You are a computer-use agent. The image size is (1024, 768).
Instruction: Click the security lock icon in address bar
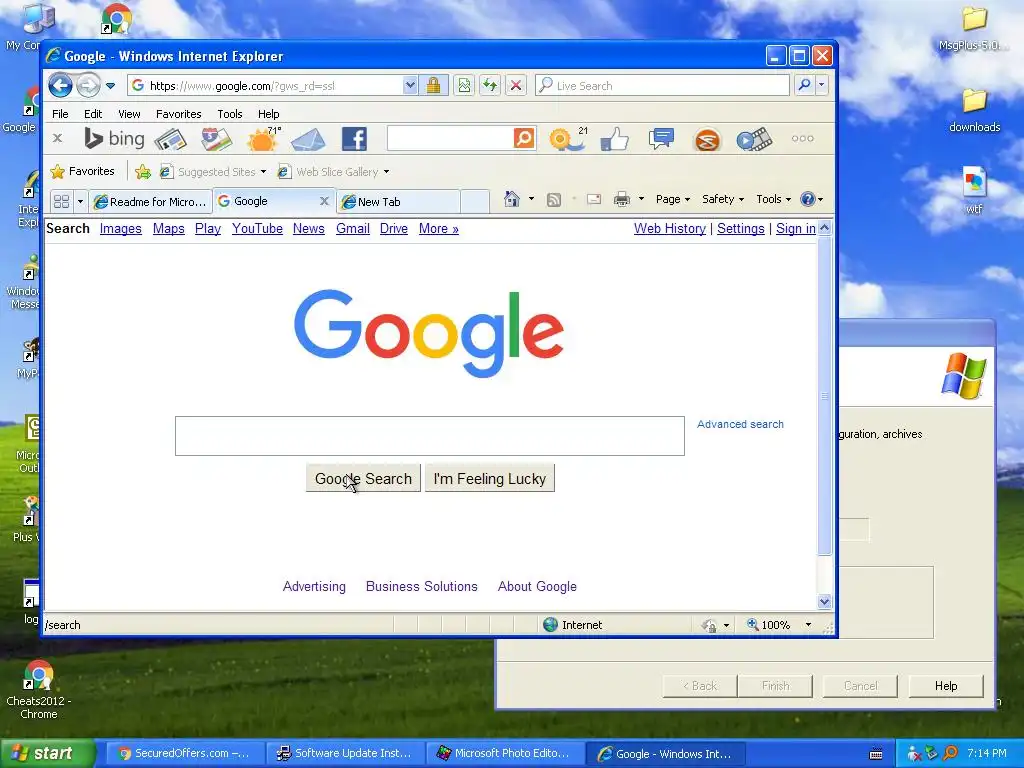click(433, 86)
